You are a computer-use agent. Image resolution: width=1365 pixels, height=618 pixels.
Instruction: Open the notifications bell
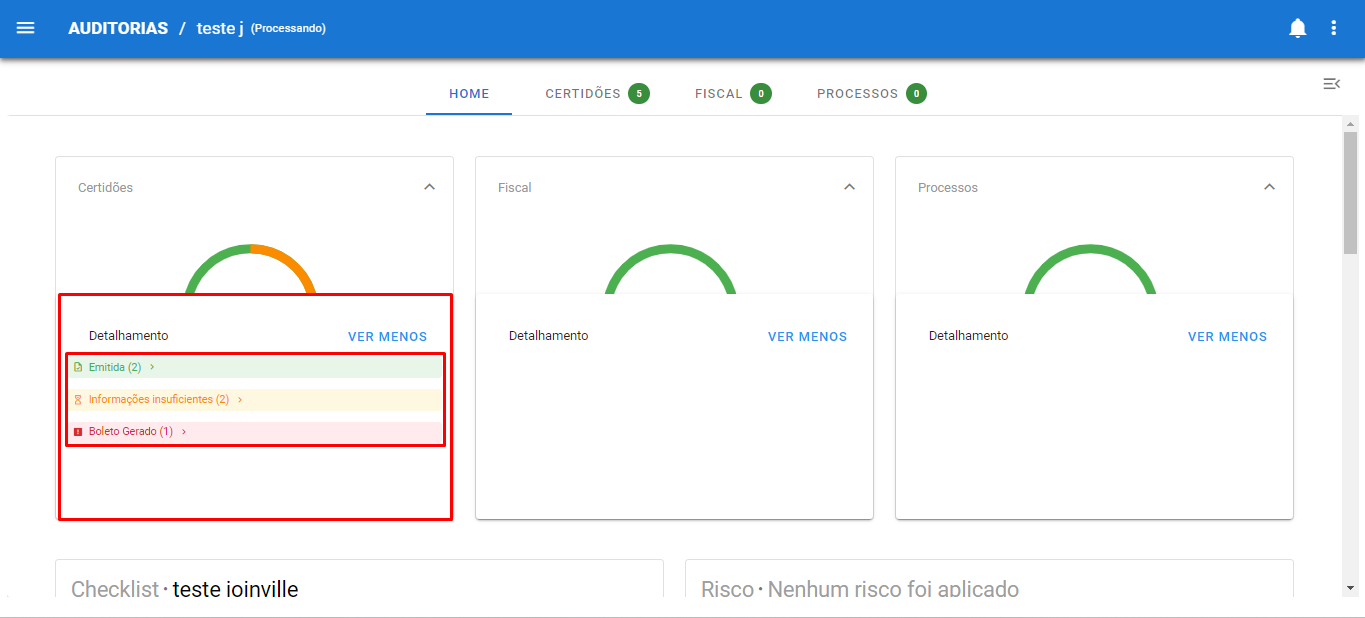[1297, 28]
